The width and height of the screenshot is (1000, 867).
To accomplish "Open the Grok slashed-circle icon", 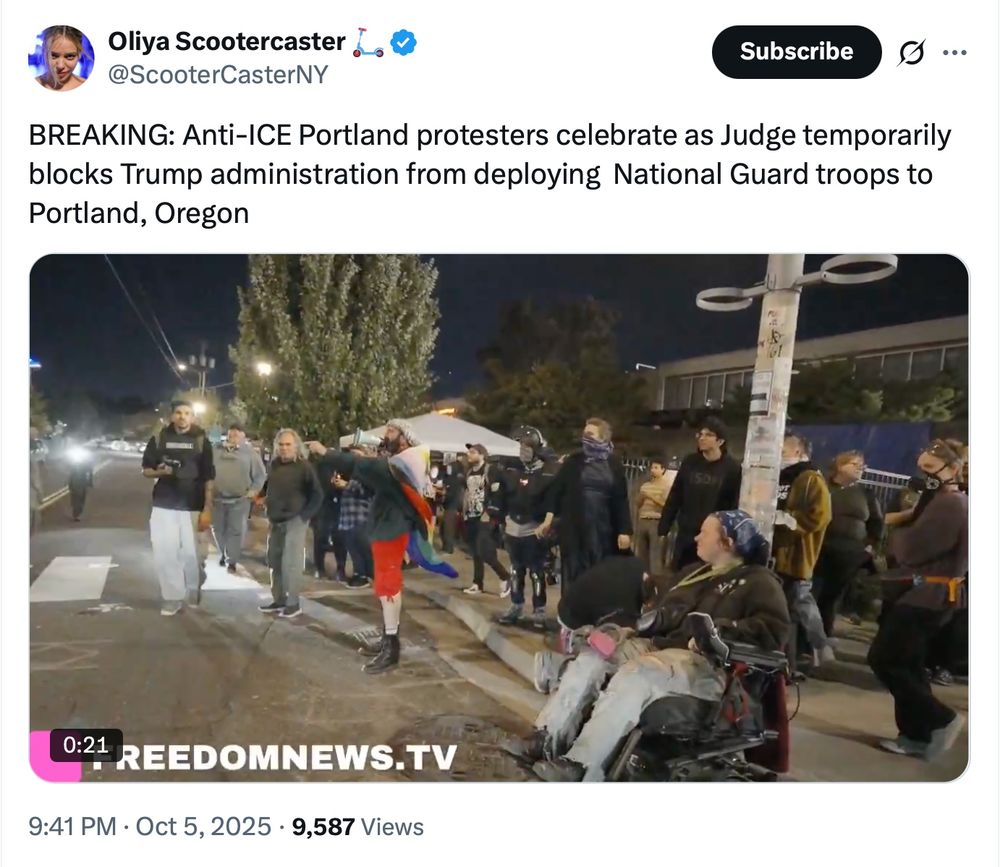I will pyautogui.click(x=911, y=52).
